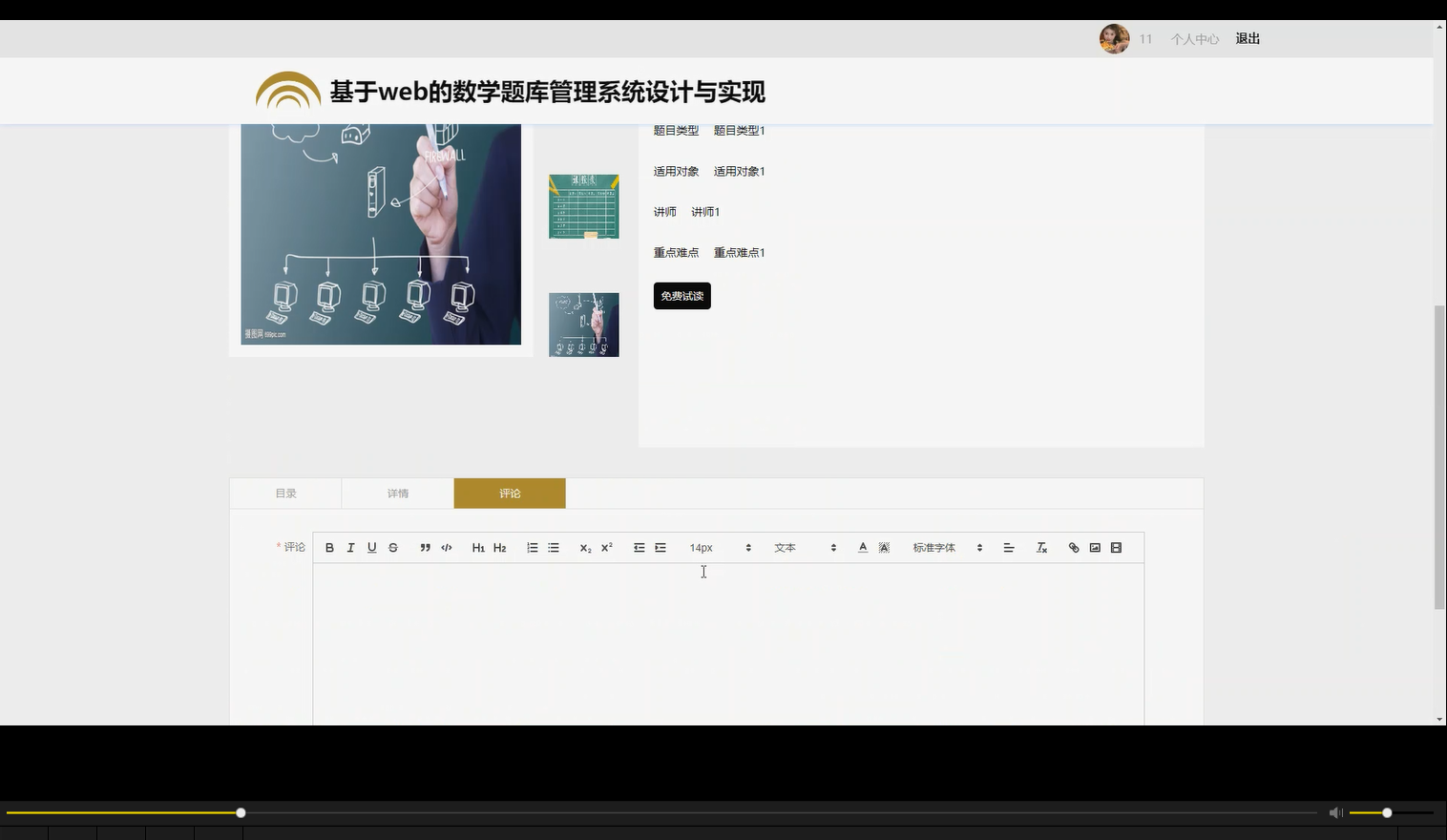Apply superscript formatting
Image resolution: width=1447 pixels, height=840 pixels.
click(x=606, y=547)
